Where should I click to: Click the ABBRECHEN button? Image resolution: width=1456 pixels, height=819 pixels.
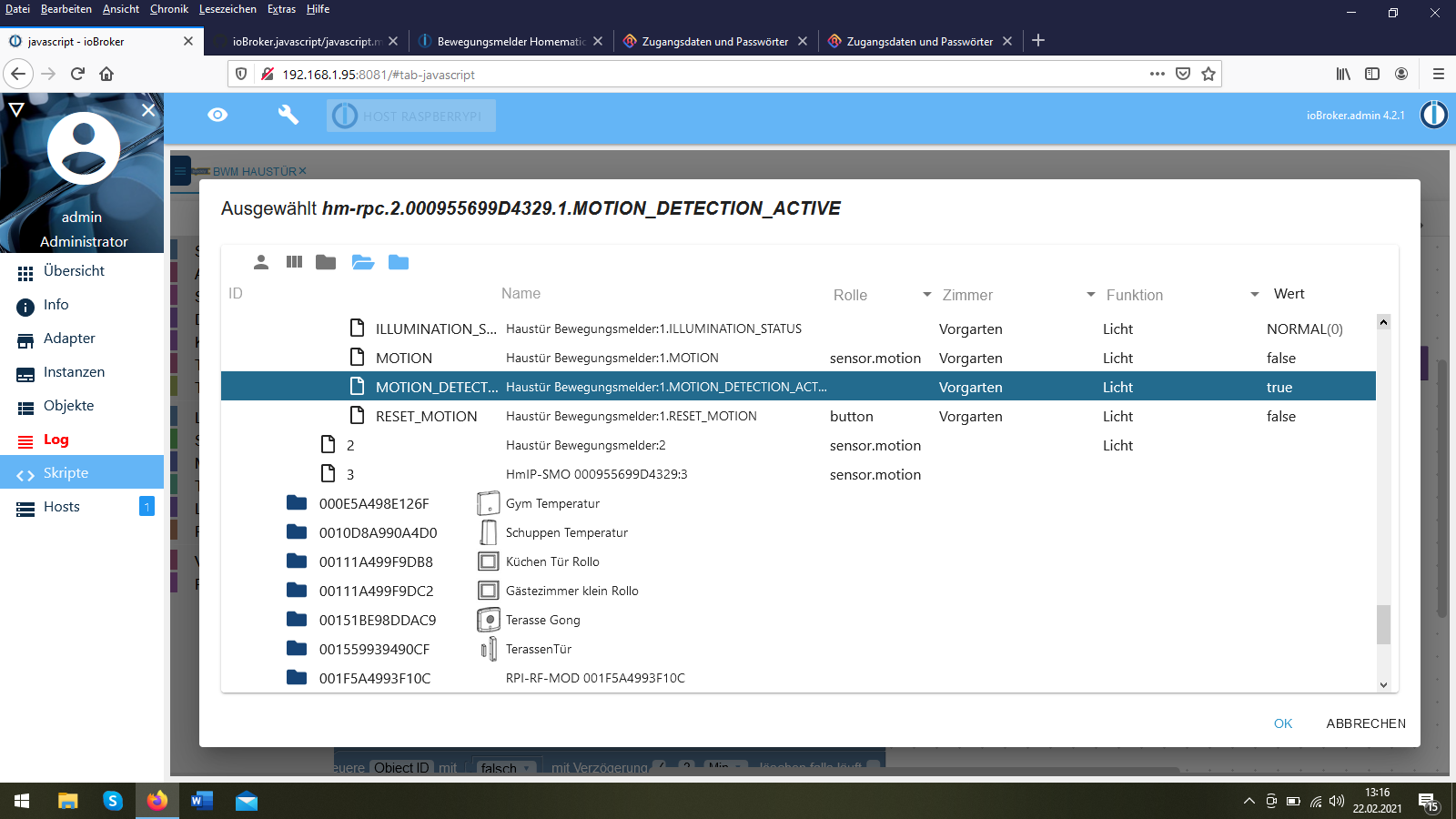coord(1366,723)
